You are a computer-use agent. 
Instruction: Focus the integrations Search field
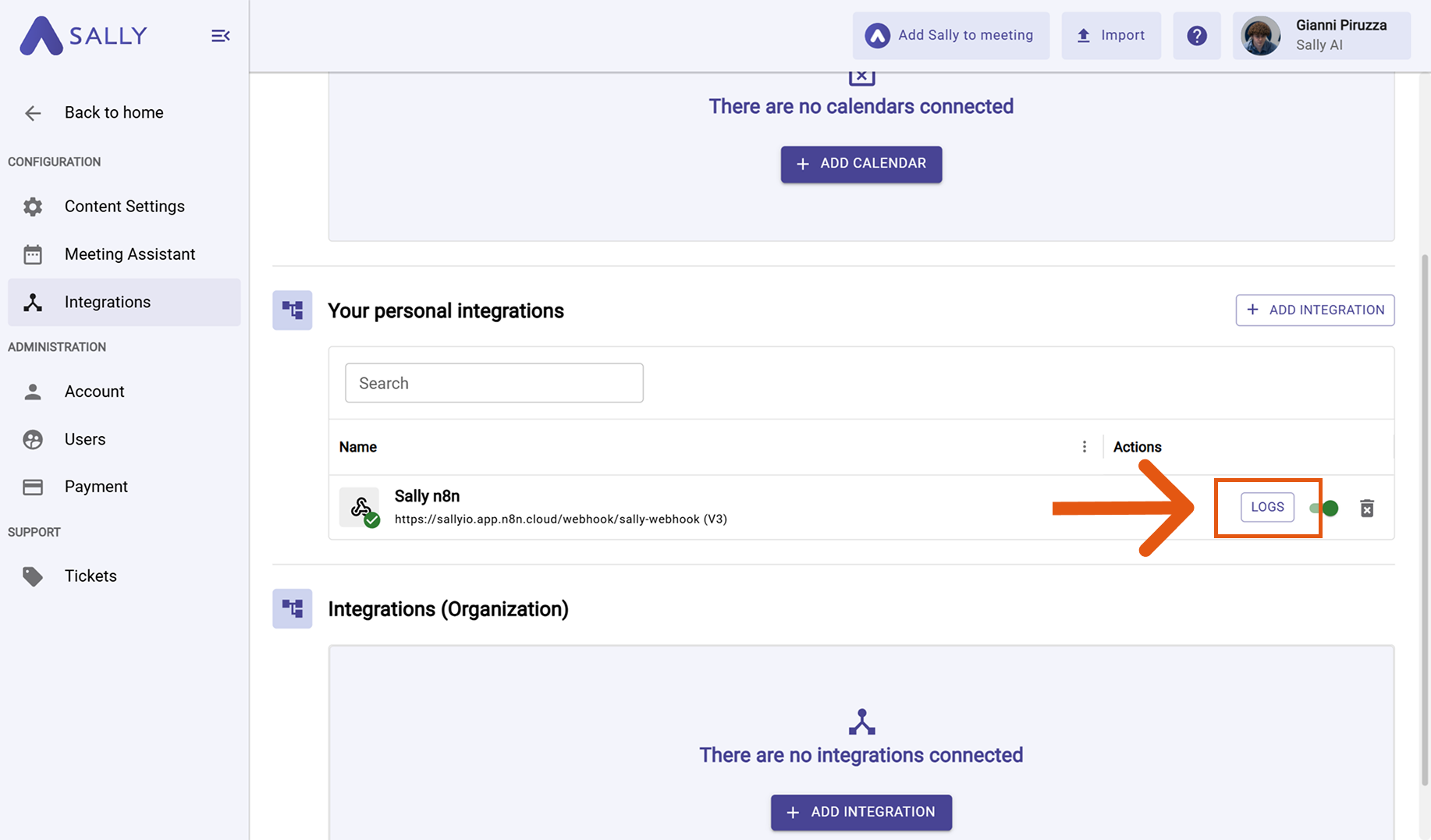click(495, 383)
